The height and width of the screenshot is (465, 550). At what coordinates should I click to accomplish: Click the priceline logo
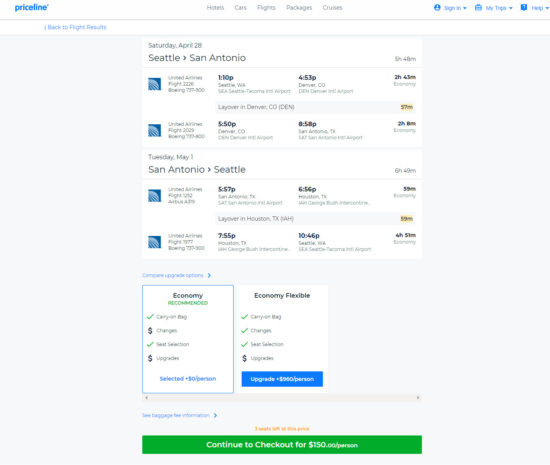[32, 7]
